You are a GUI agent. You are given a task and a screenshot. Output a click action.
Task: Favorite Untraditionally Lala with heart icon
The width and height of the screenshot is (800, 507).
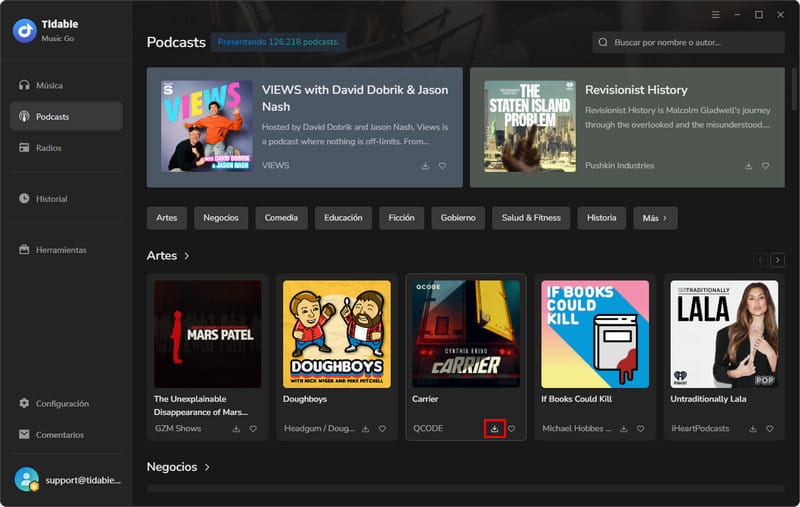coord(769,429)
